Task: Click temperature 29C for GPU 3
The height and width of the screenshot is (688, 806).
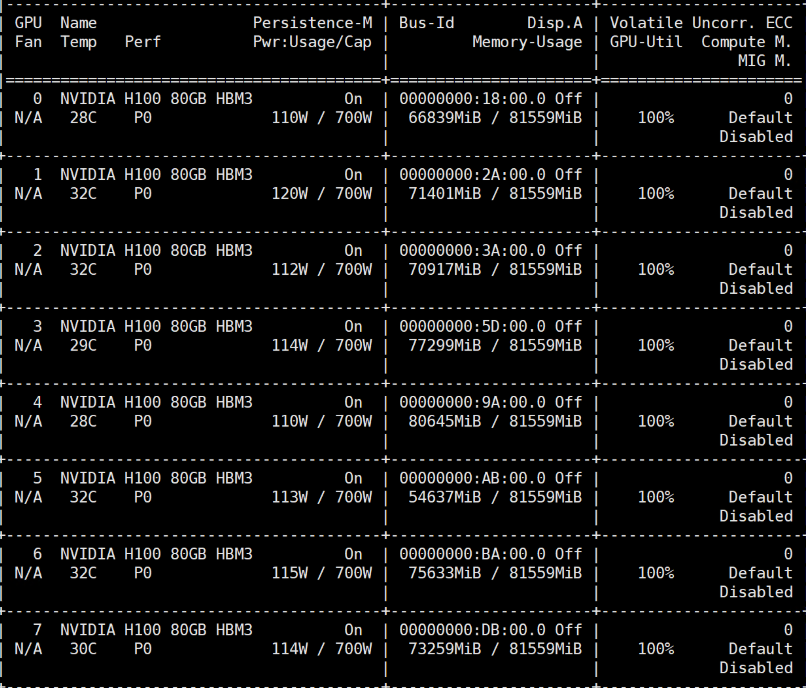Action: point(83,346)
